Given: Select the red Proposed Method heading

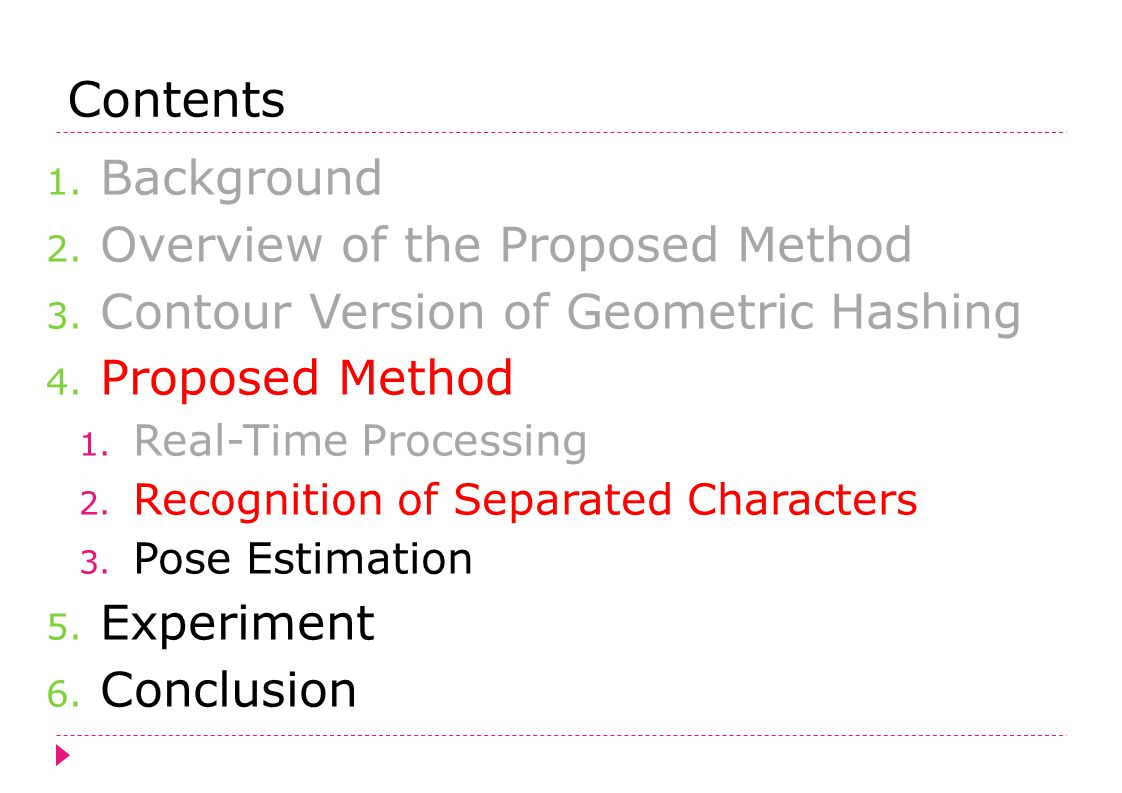Looking at the screenshot, I should click(x=306, y=378).
